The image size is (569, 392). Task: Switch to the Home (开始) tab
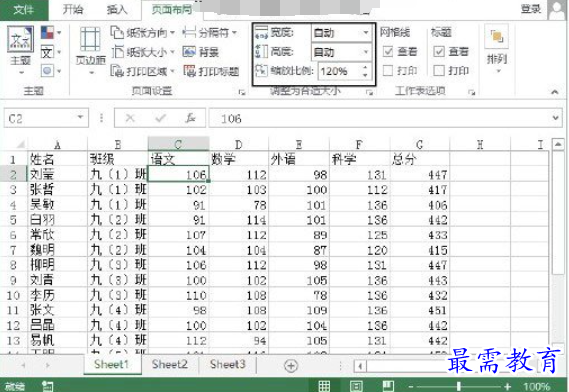point(73,9)
